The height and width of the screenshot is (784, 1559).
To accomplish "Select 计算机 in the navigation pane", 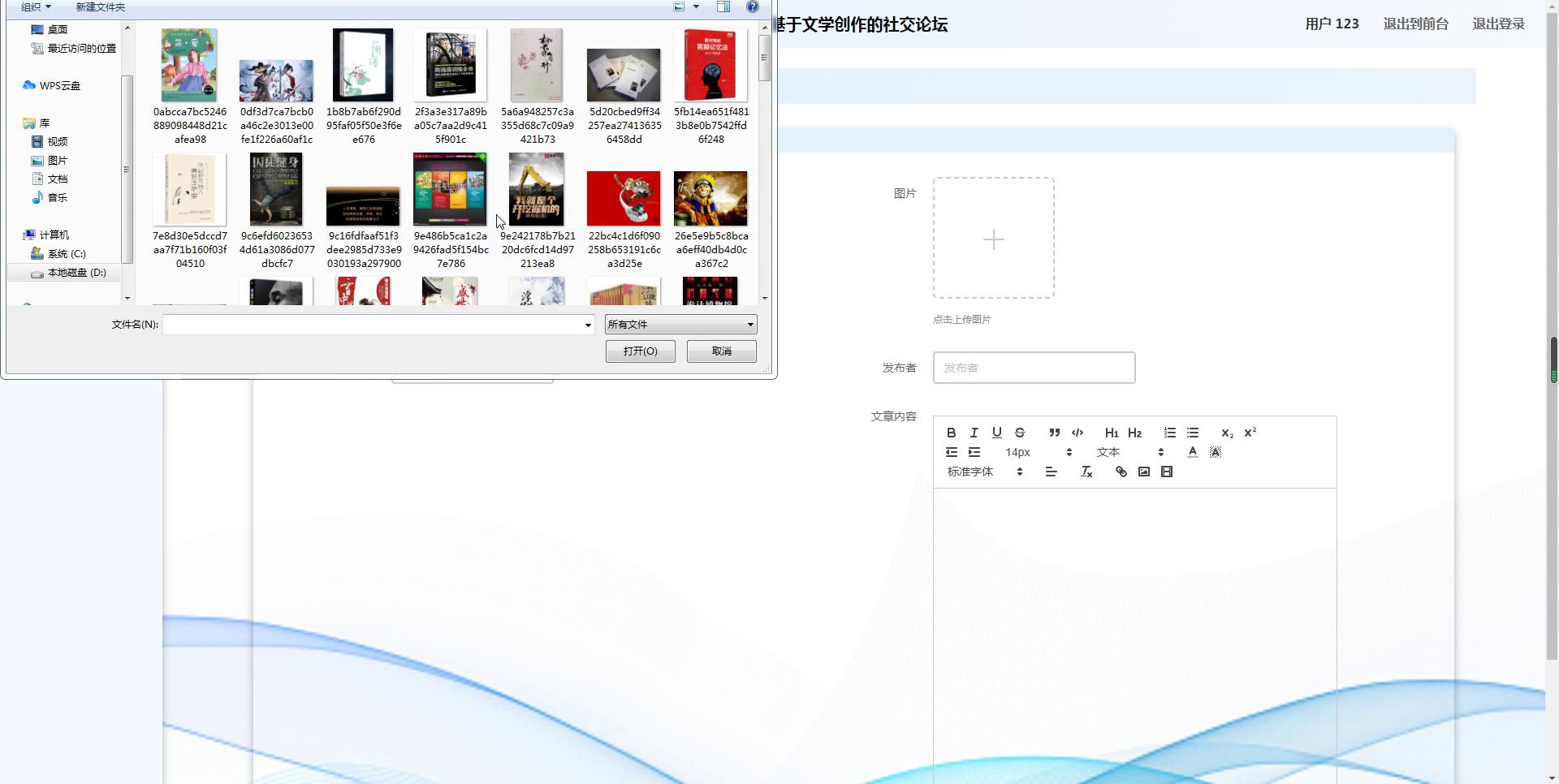I will [46, 235].
